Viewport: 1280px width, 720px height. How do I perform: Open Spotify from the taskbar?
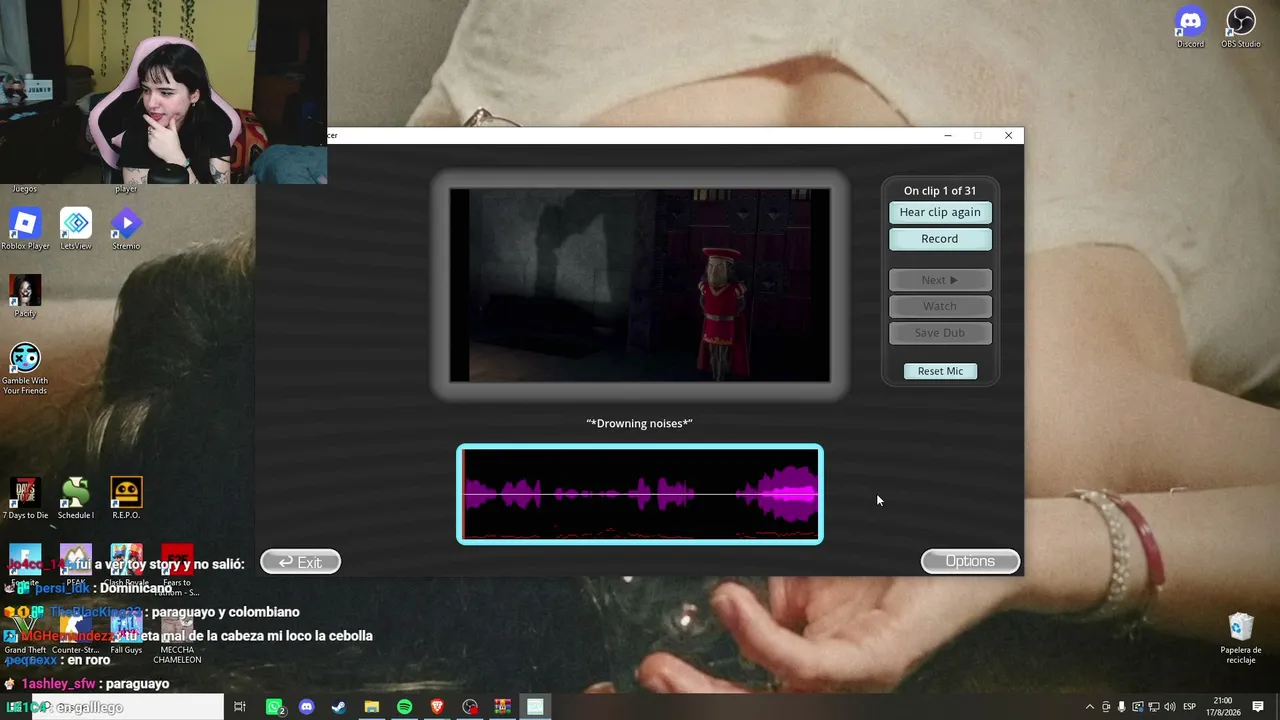pos(404,707)
